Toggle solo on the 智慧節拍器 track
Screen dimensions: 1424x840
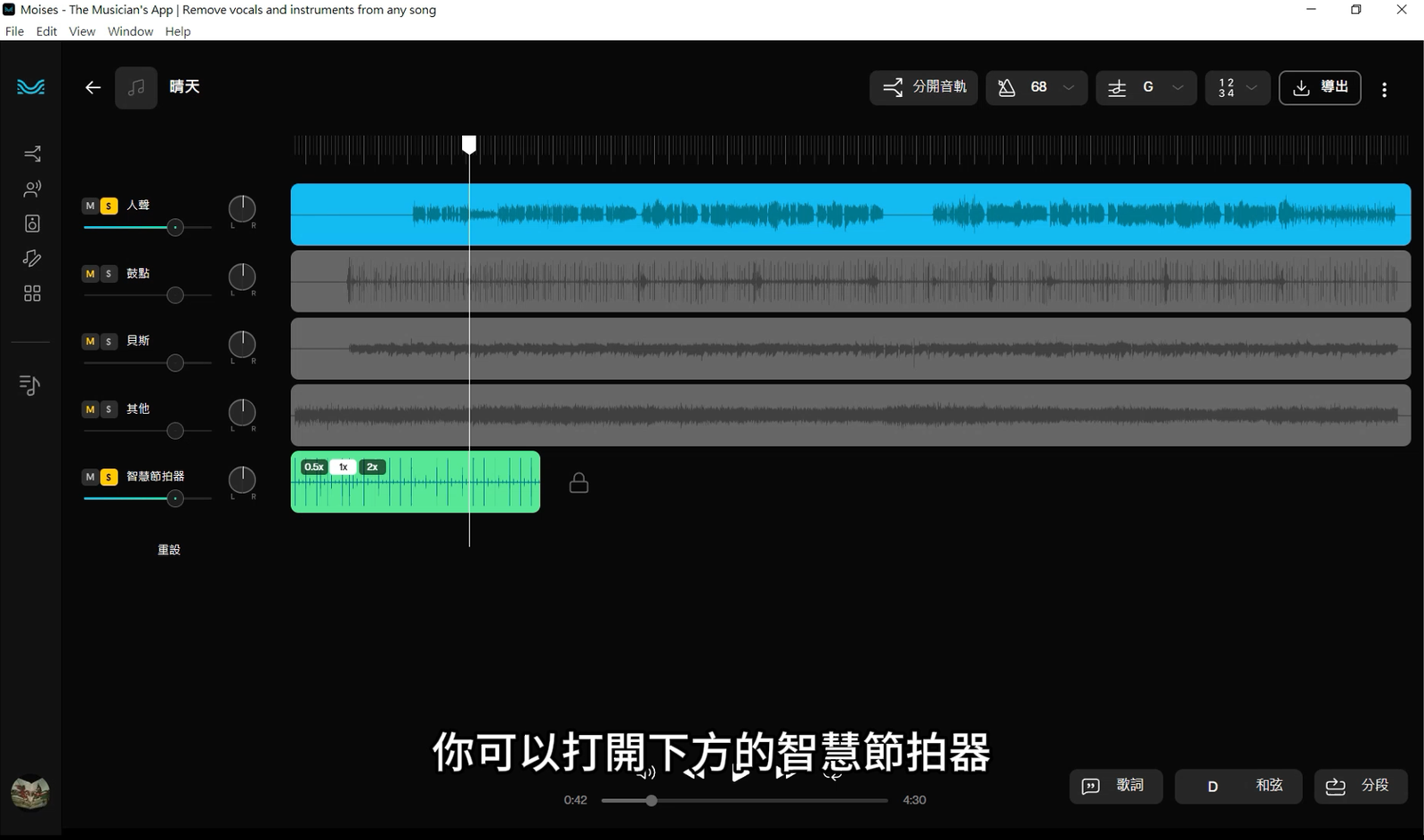tap(109, 477)
